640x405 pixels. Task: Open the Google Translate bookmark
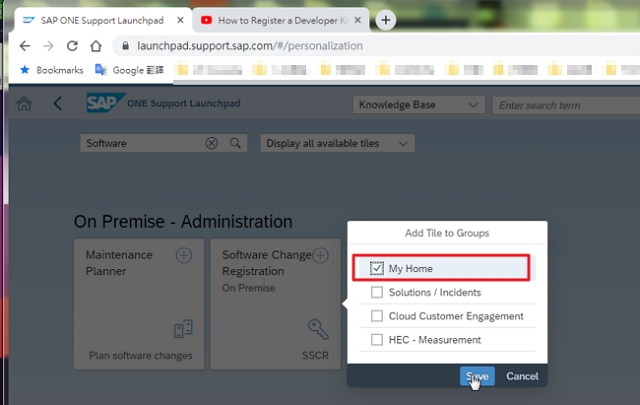click(129, 70)
